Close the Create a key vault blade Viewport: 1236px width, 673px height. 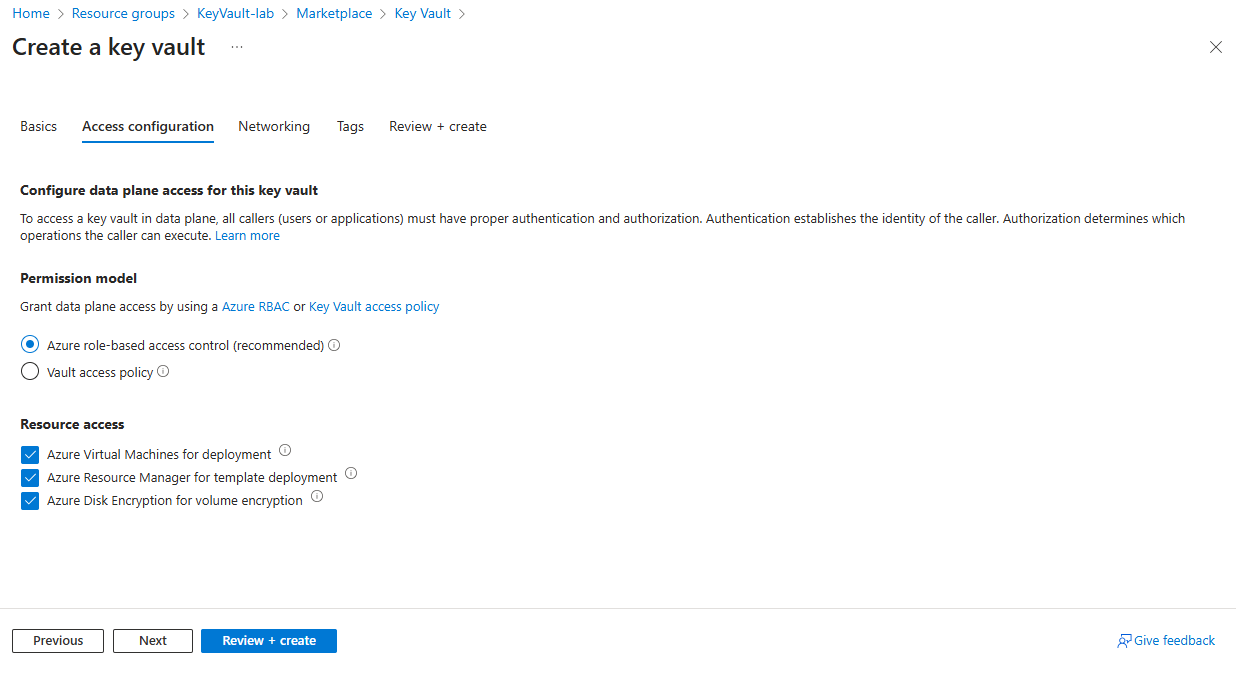point(1216,47)
